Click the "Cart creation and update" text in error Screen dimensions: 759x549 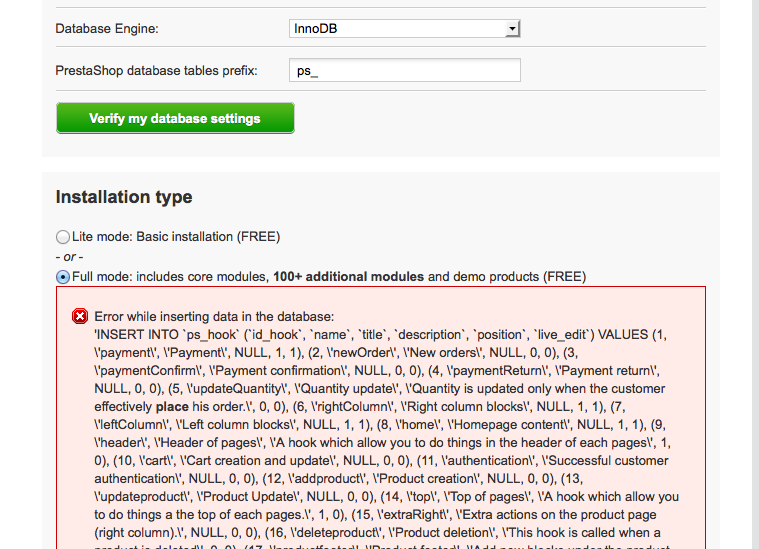(x=255, y=460)
